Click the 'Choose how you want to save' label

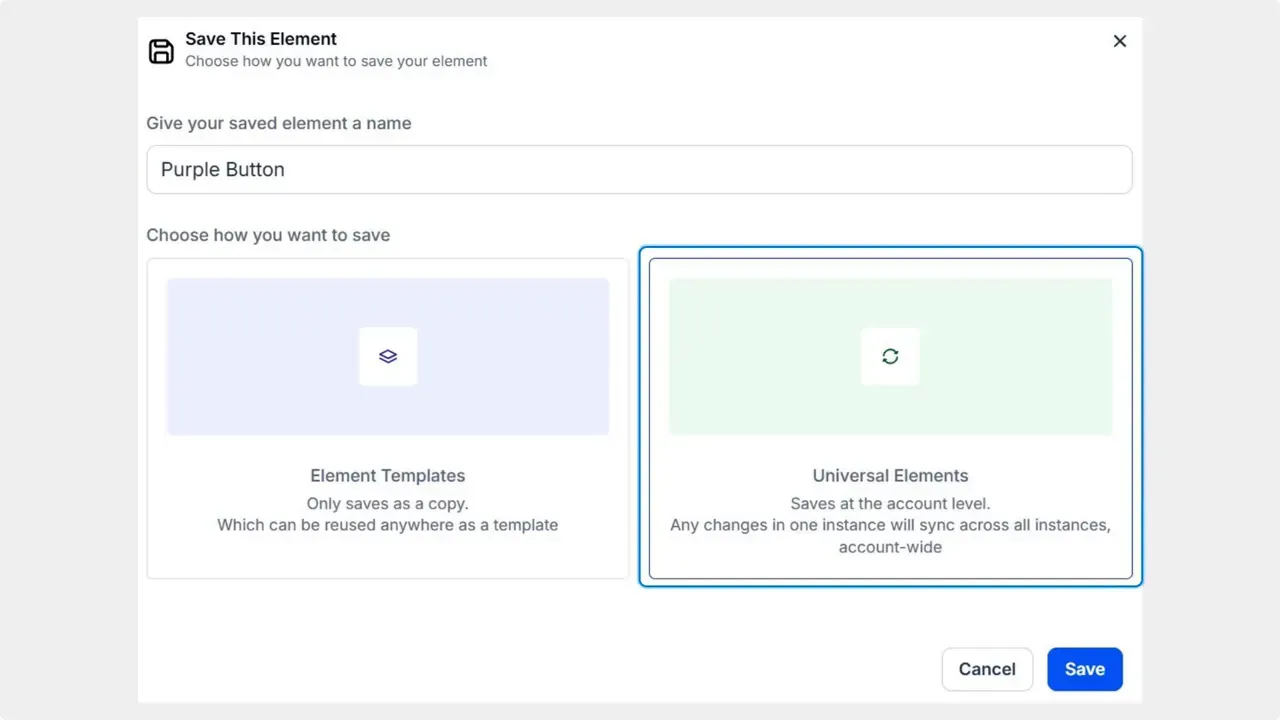[x=268, y=235]
